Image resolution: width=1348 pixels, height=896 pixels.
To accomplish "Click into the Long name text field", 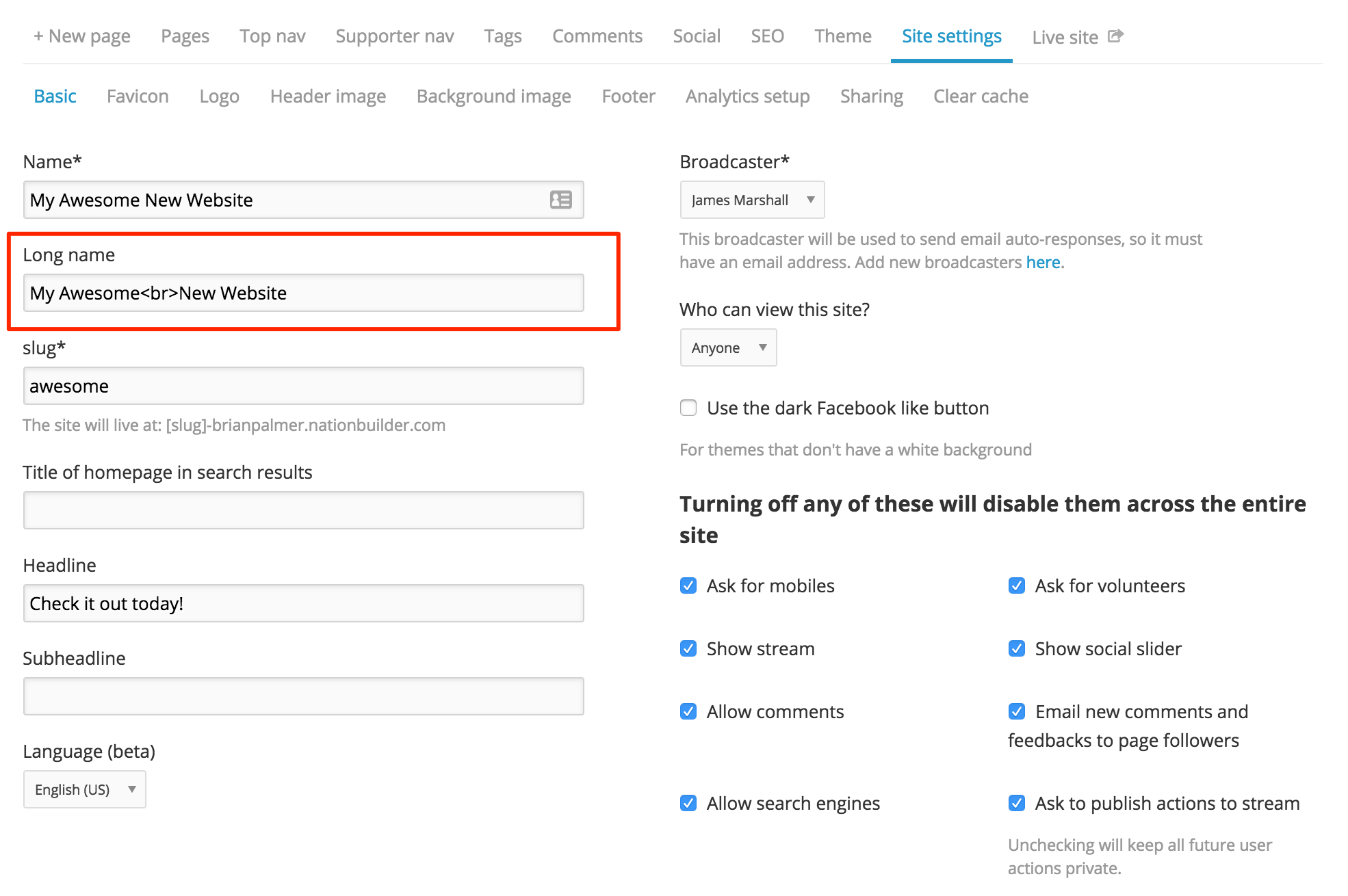I will [x=304, y=293].
